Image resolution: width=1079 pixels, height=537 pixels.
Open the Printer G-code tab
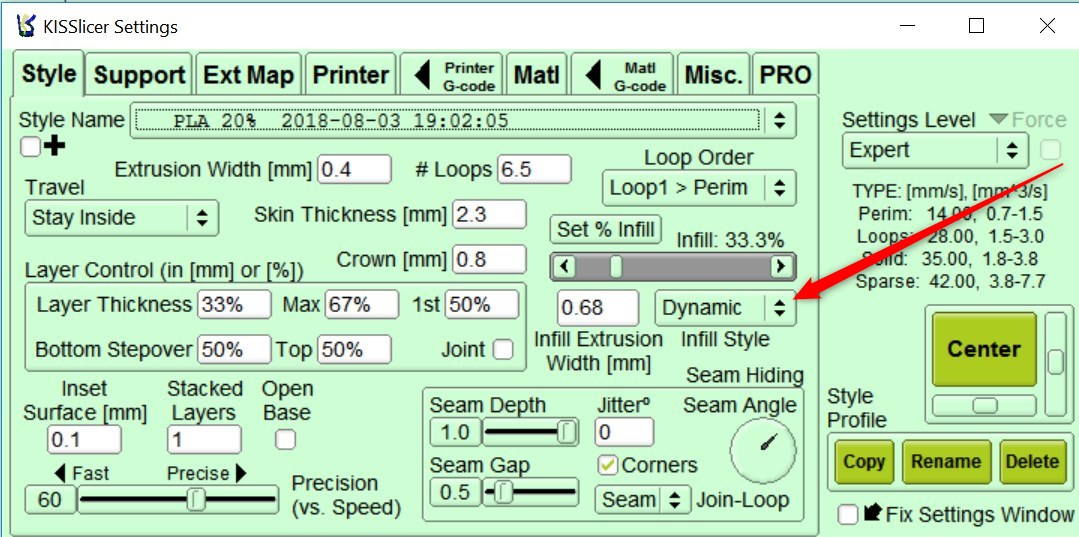tap(453, 75)
